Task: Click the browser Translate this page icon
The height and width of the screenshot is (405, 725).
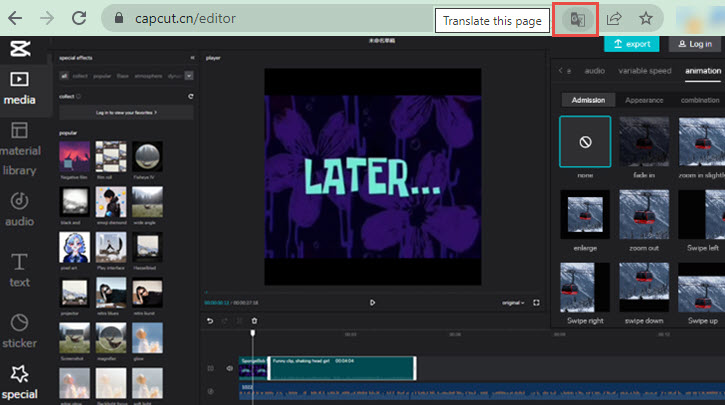Action: [575, 18]
